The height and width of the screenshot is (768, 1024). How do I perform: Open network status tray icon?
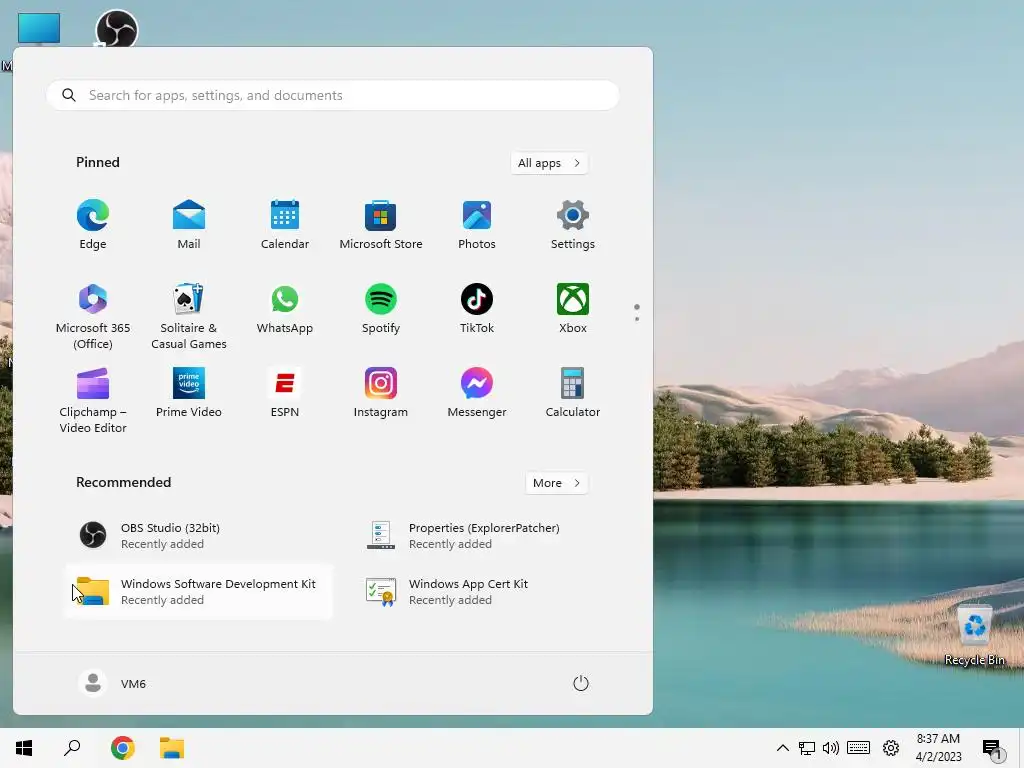807,748
